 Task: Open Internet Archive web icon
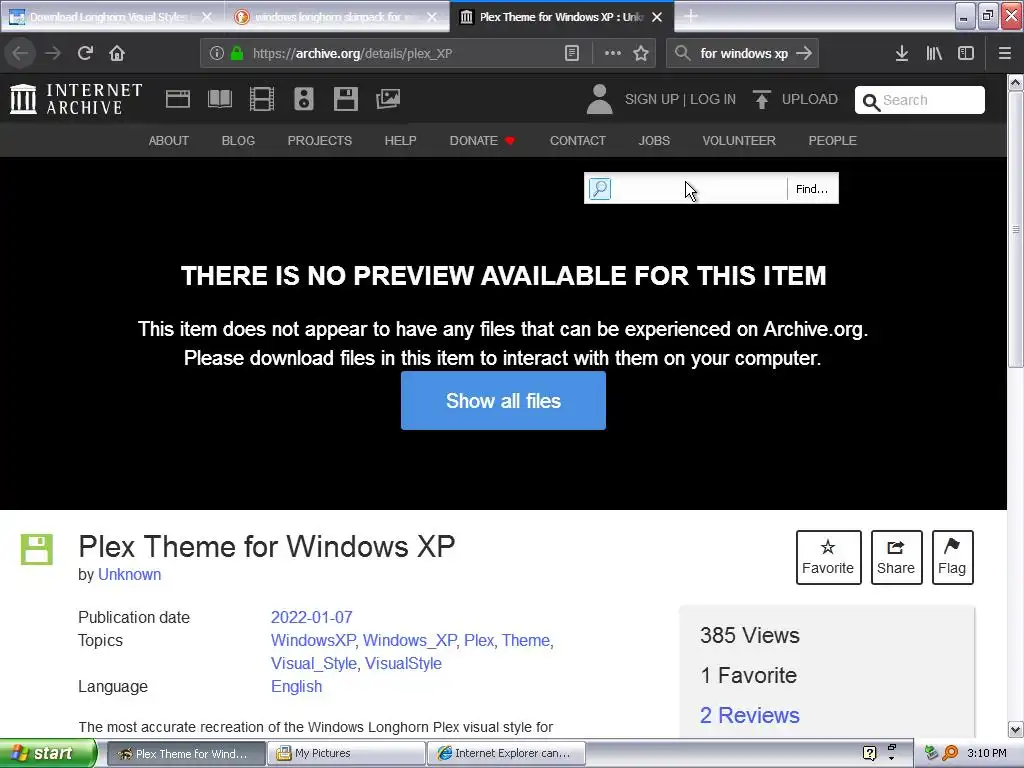[178, 99]
